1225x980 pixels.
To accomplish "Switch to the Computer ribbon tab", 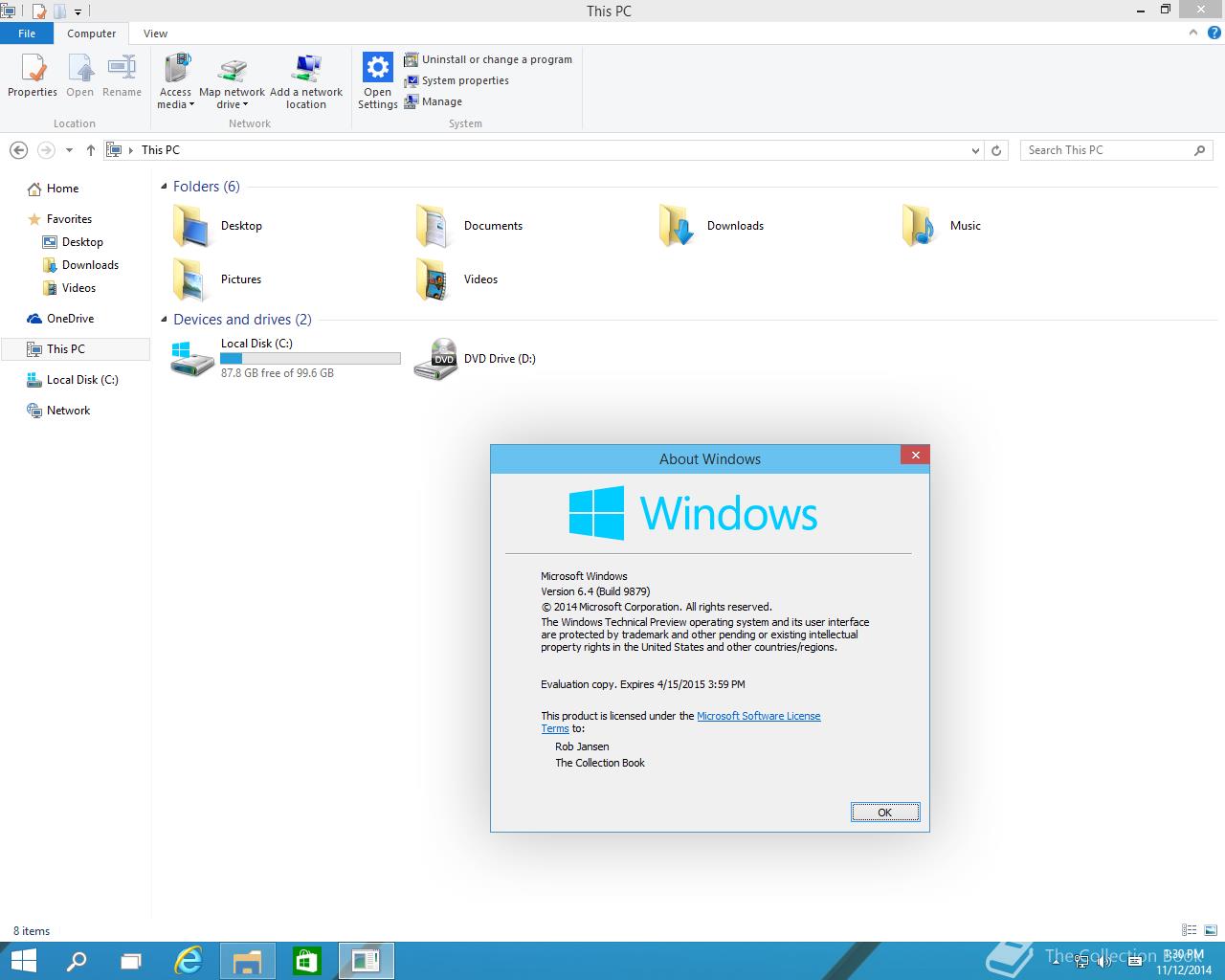I will [x=92, y=33].
